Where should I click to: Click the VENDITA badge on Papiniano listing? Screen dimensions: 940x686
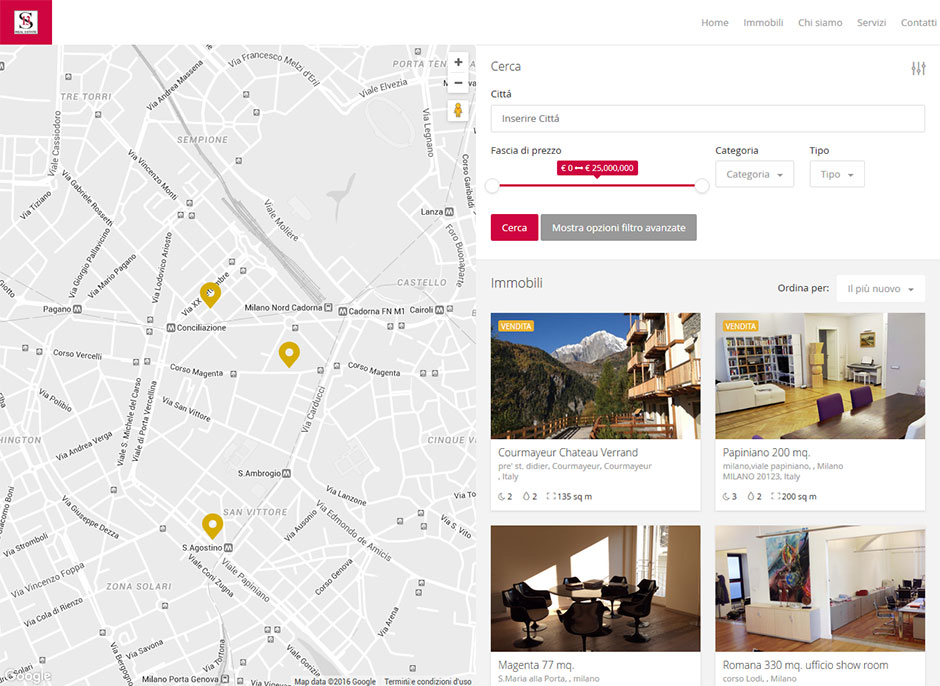[740, 326]
